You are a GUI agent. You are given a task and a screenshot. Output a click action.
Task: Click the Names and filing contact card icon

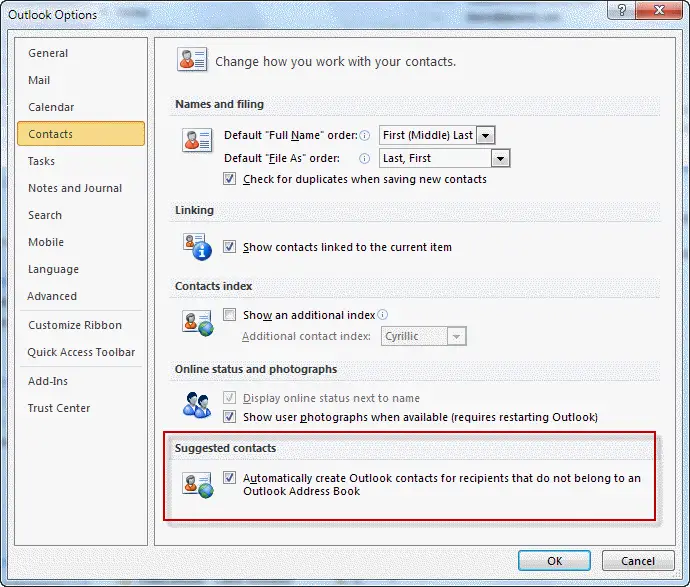pyautogui.click(x=197, y=140)
